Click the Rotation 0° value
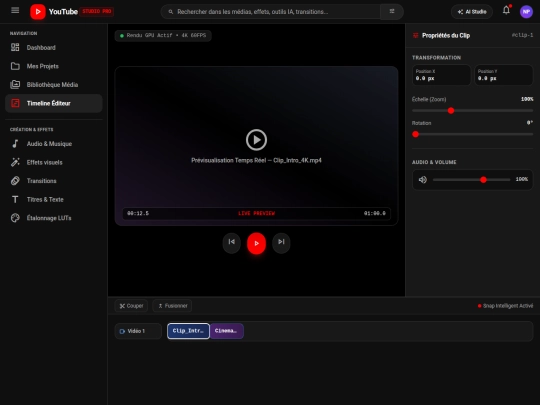The image size is (540, 405). tap(530, 123)
